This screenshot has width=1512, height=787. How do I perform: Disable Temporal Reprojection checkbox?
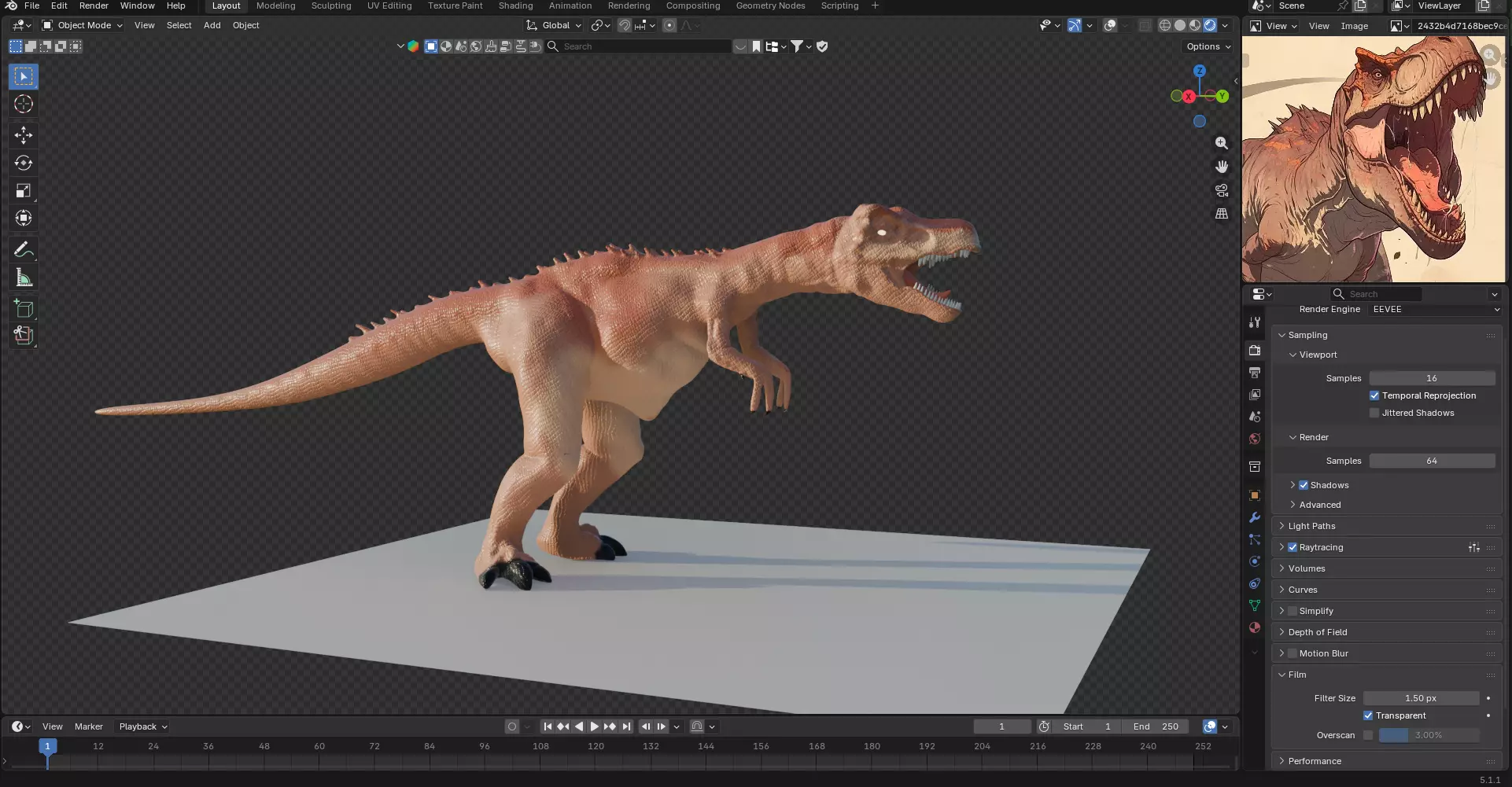[x=1374, y=395]
